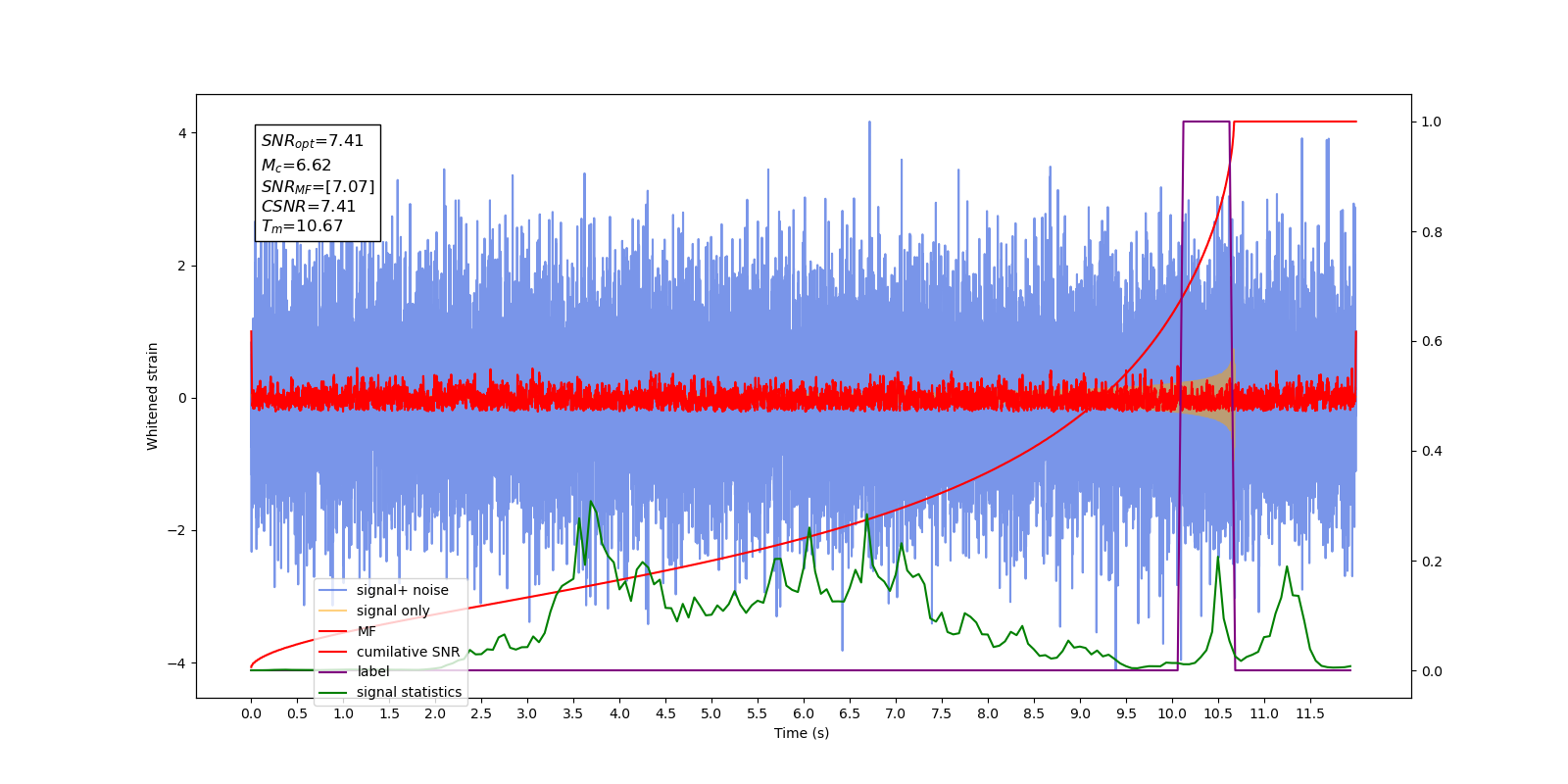1568x784 pixels.
Task: Select the 0.6 tick on the right axis
Action: 1432,342
